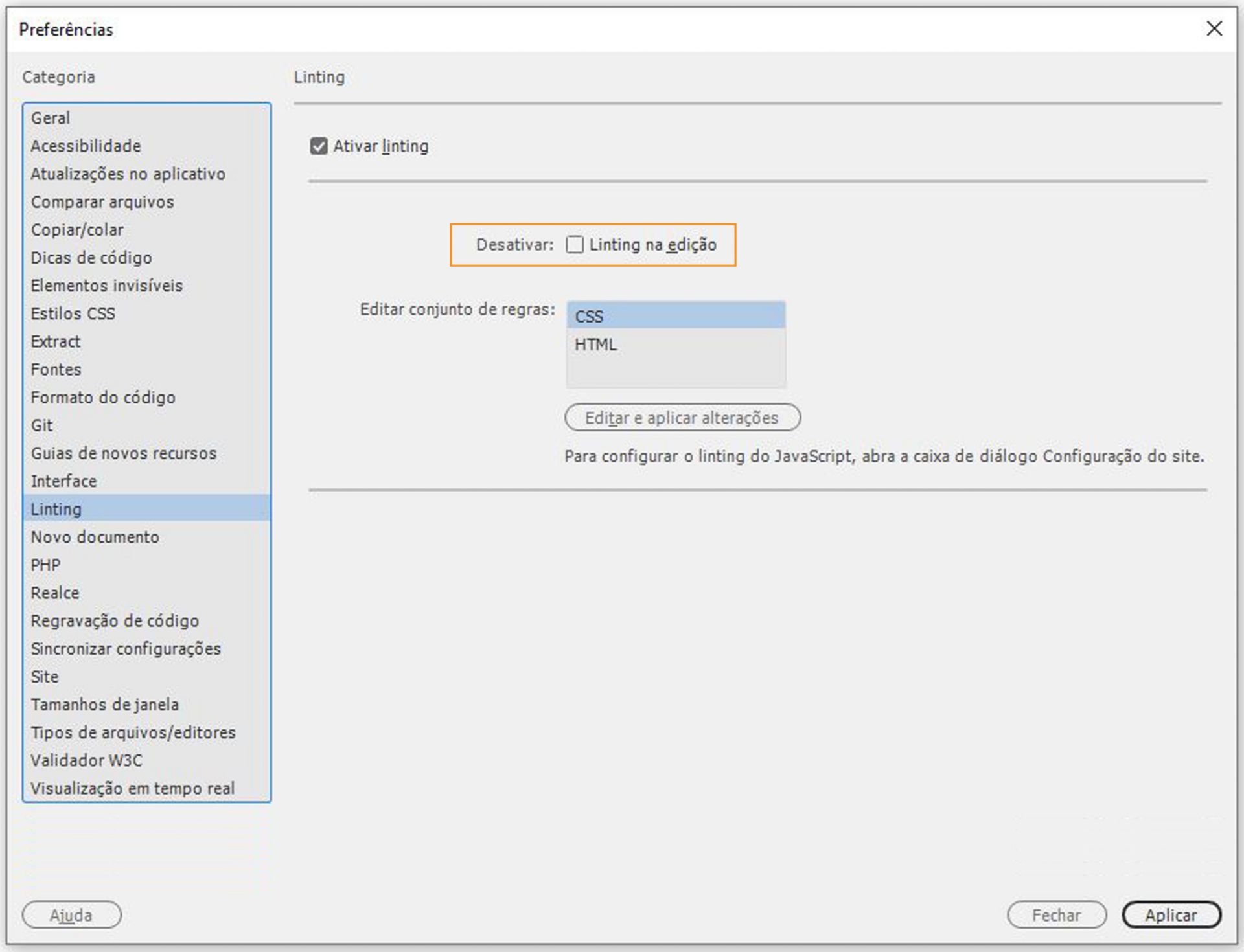
Task: Open the Geral category
Action: tap(51, 119)
